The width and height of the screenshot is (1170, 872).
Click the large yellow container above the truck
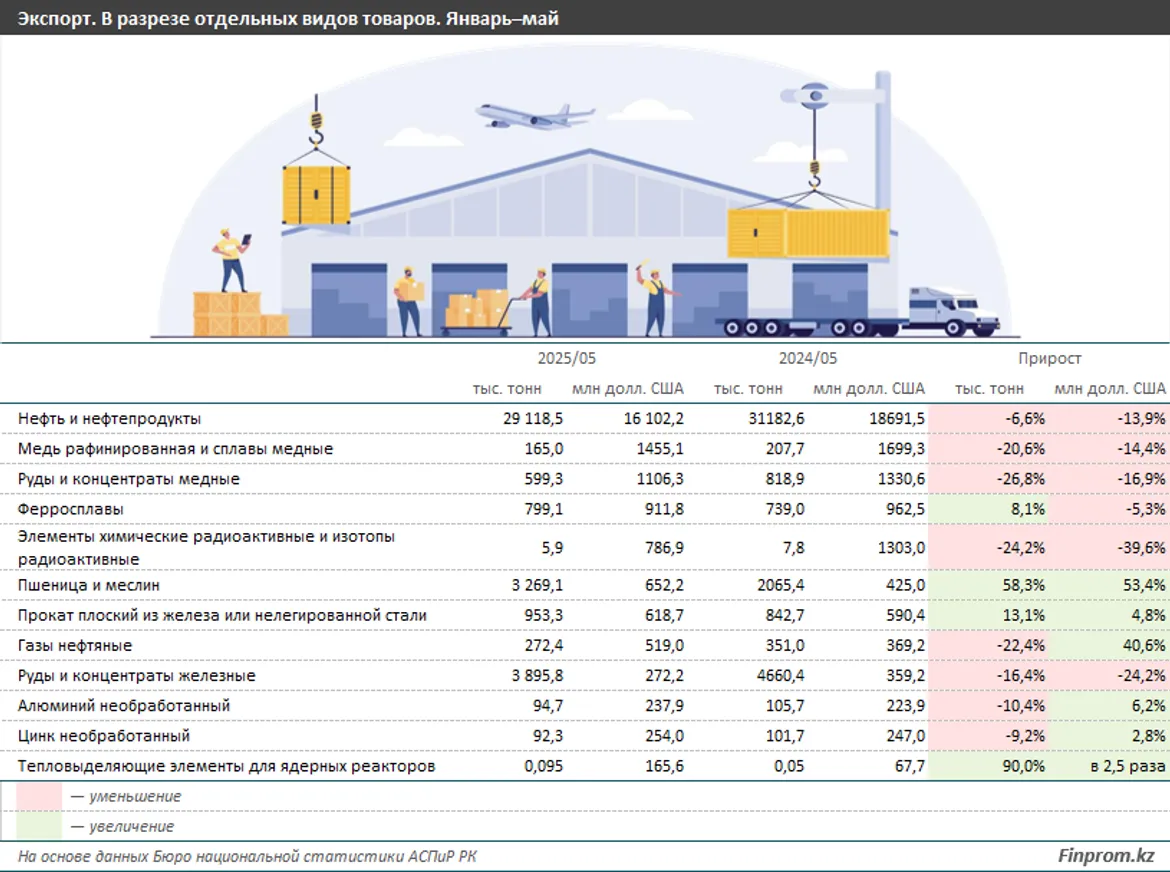click(808, 233)
